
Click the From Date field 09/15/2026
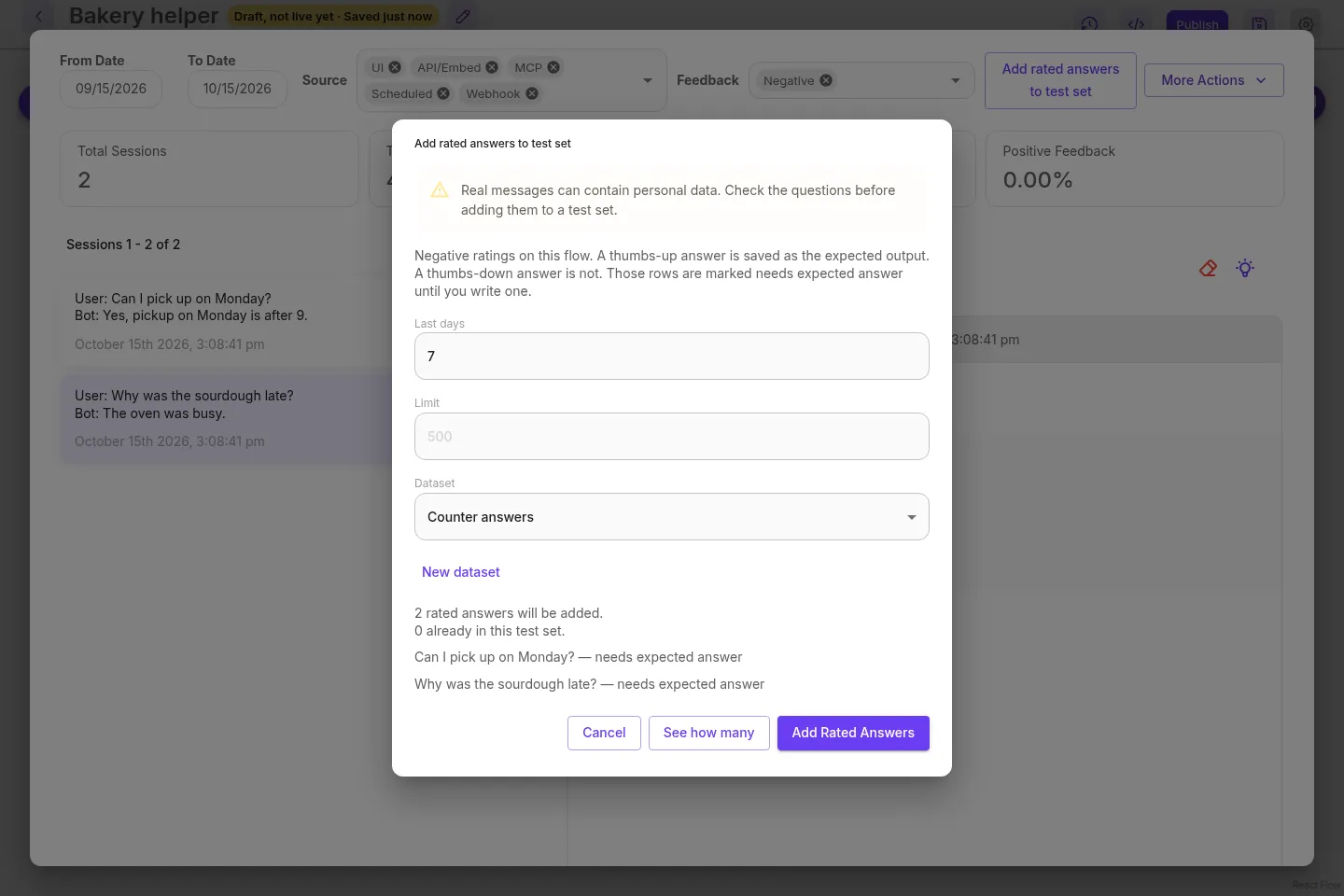[x=111, y=89]
